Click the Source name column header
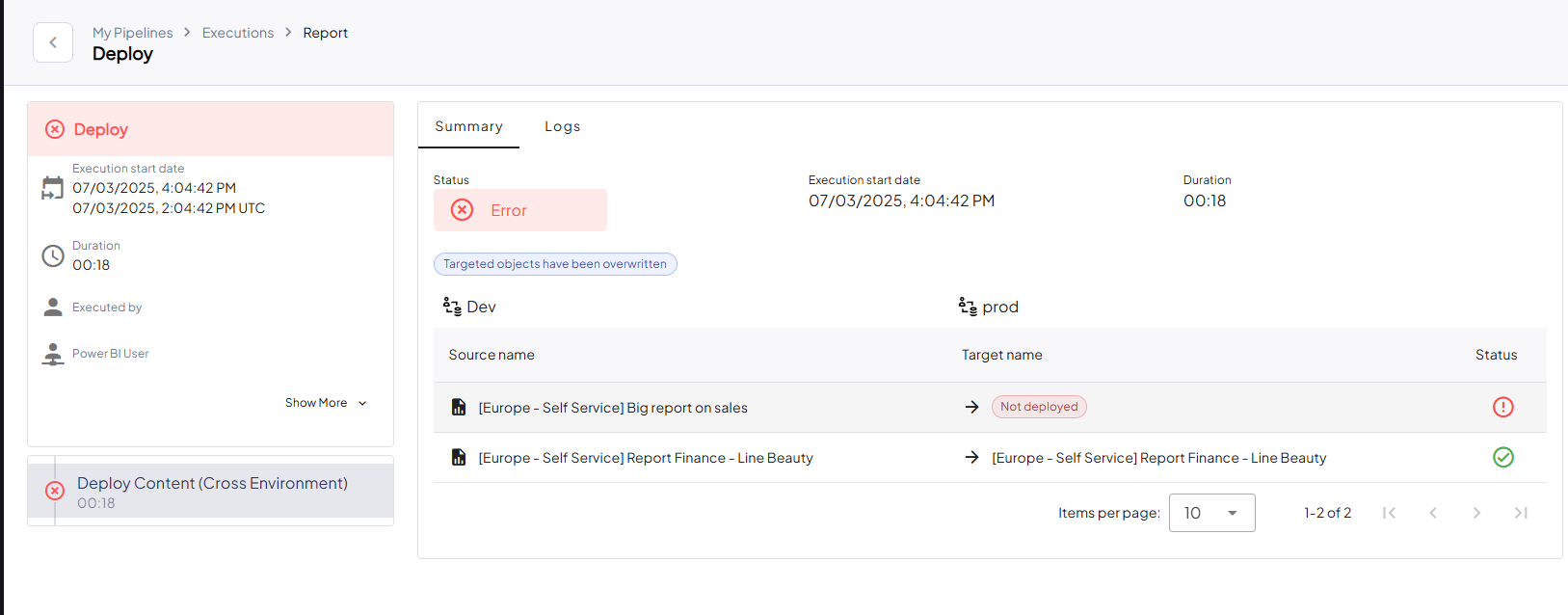The width and height of the screenshot is (1568, 615). click(492, 355)
